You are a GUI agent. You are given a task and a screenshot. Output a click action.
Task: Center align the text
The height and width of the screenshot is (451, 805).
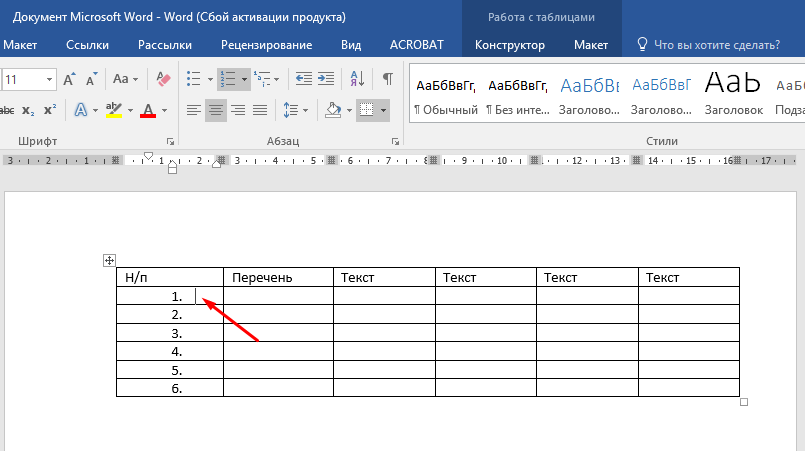[x=216, y=110]
